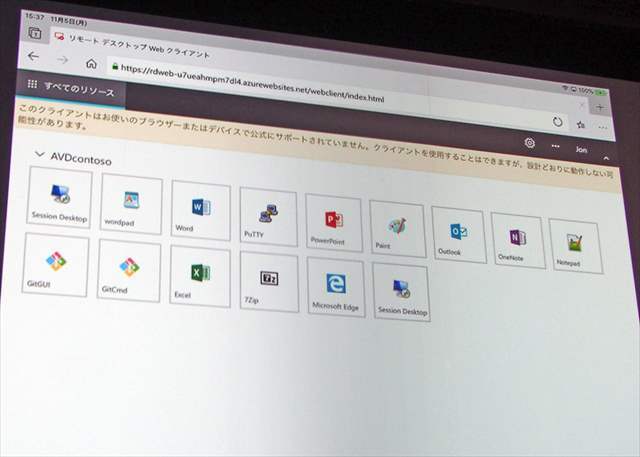Open the Jon user account menu
The width and height of the screenshot is (640, 457).
[581, 149]
